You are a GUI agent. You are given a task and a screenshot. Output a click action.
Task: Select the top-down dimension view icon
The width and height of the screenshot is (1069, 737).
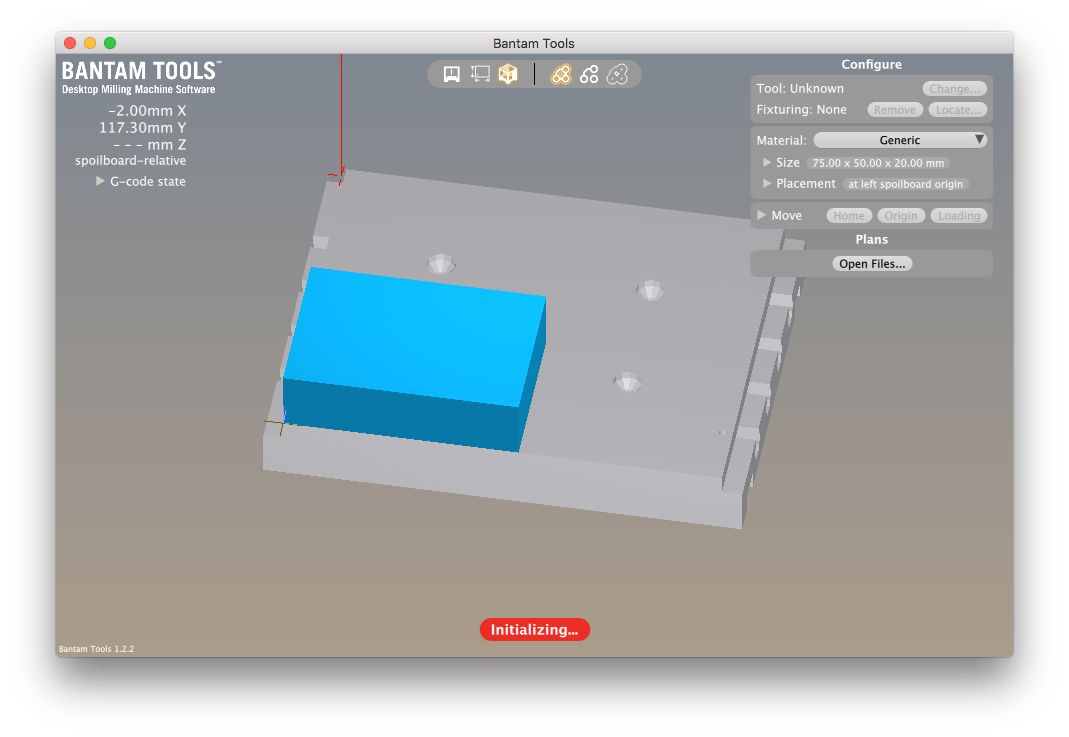tap(480, 74)
